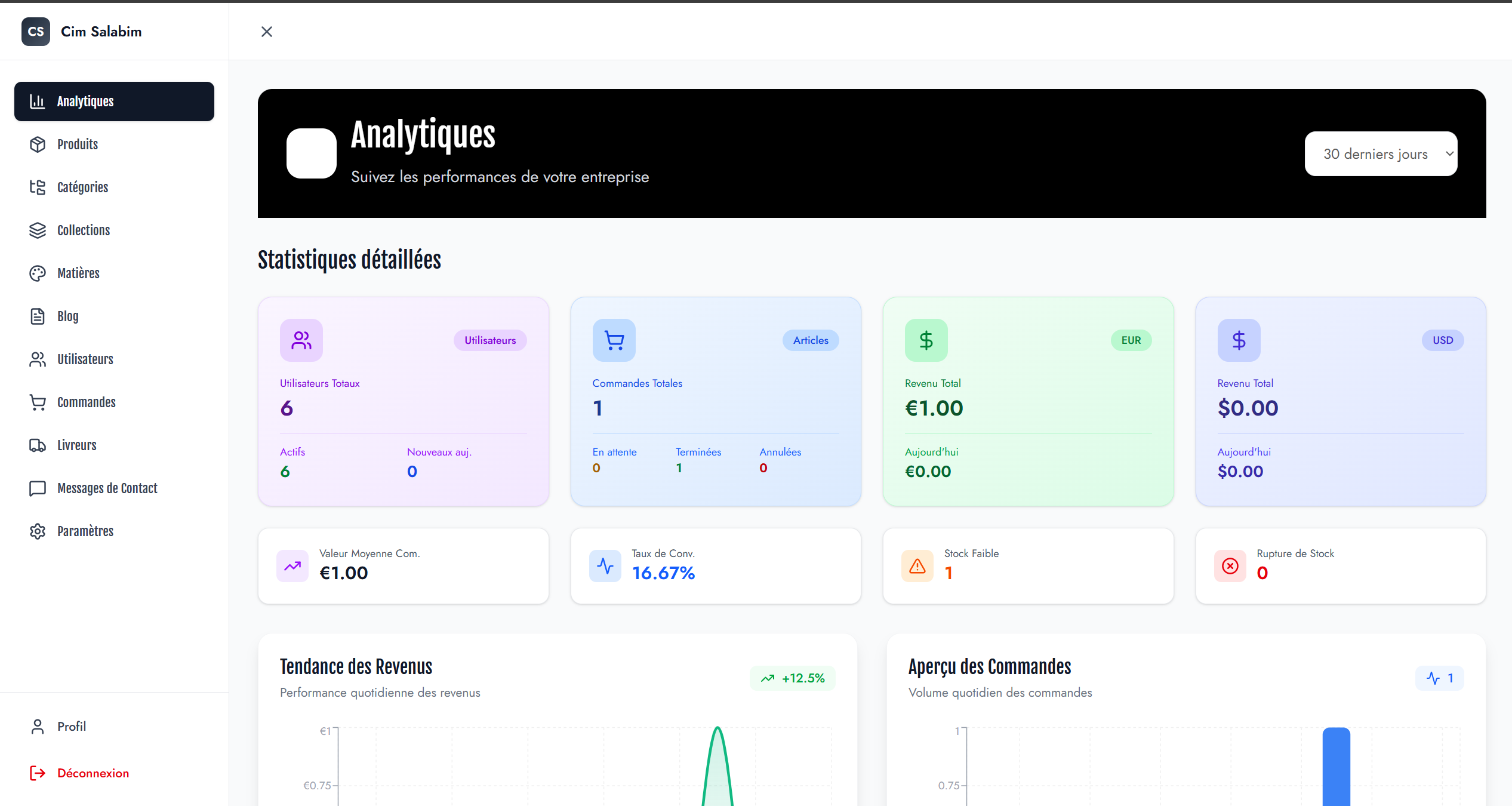Screen dimensions: 1512x806
Task: Click the +12.5% trend indicator
Action: 792,678
